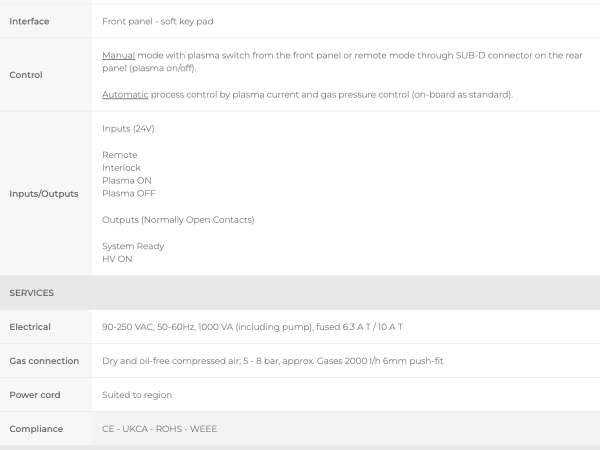Image resolution: width=600 pixels, height=450 pixels.
Task: Click Outputs (Normally Open Contacts) text
Action: pyautogui.click(x=178, y=220)
